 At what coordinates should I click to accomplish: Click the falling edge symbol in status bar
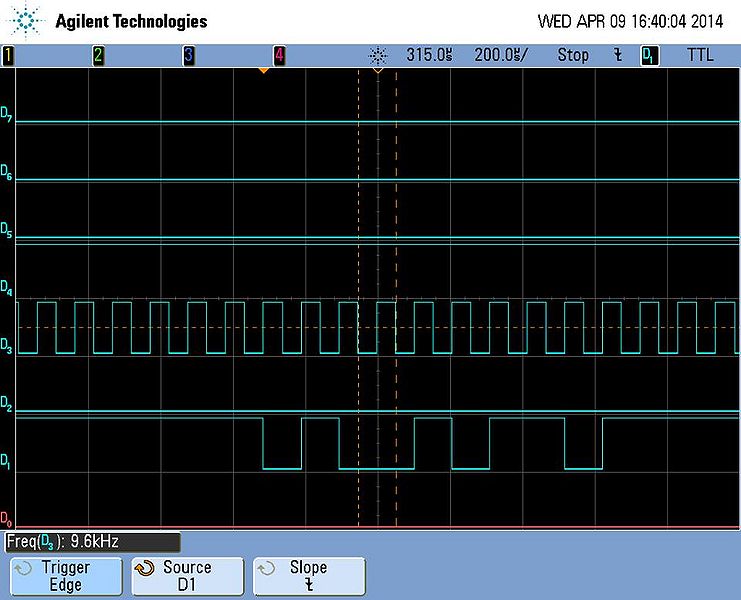[617, 56]
